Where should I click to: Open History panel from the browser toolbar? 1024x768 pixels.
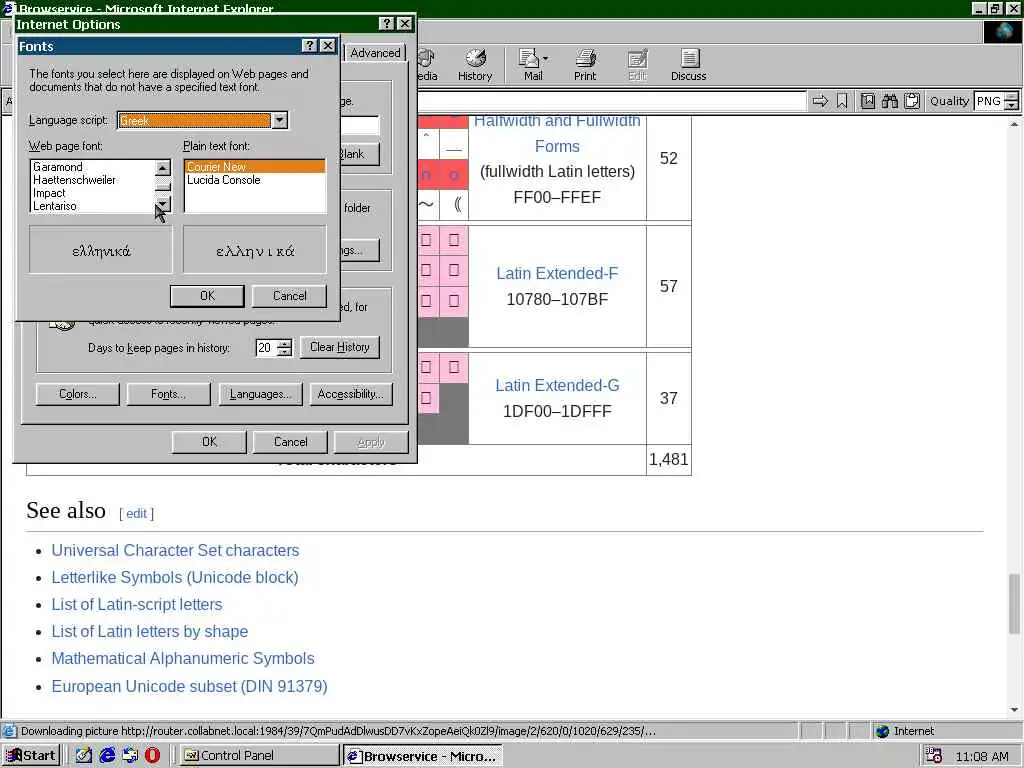pos(475,65)
